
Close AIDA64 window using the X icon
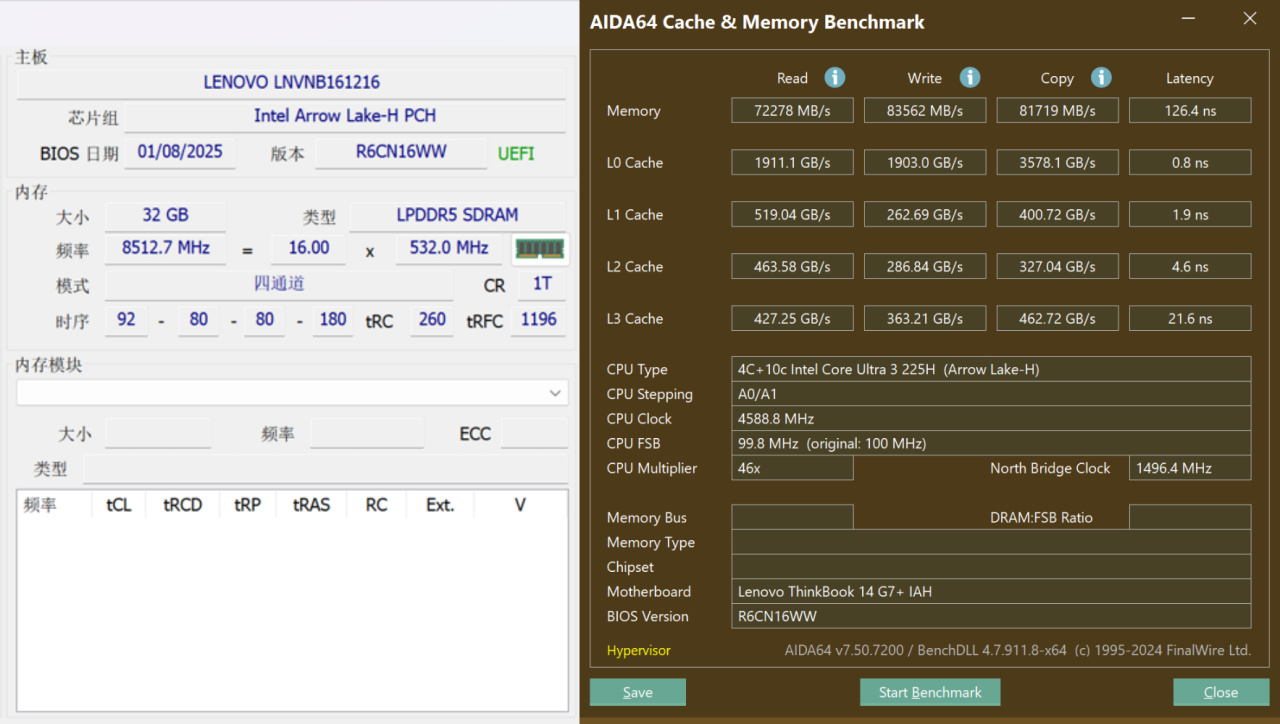[x=1250, y=19]
